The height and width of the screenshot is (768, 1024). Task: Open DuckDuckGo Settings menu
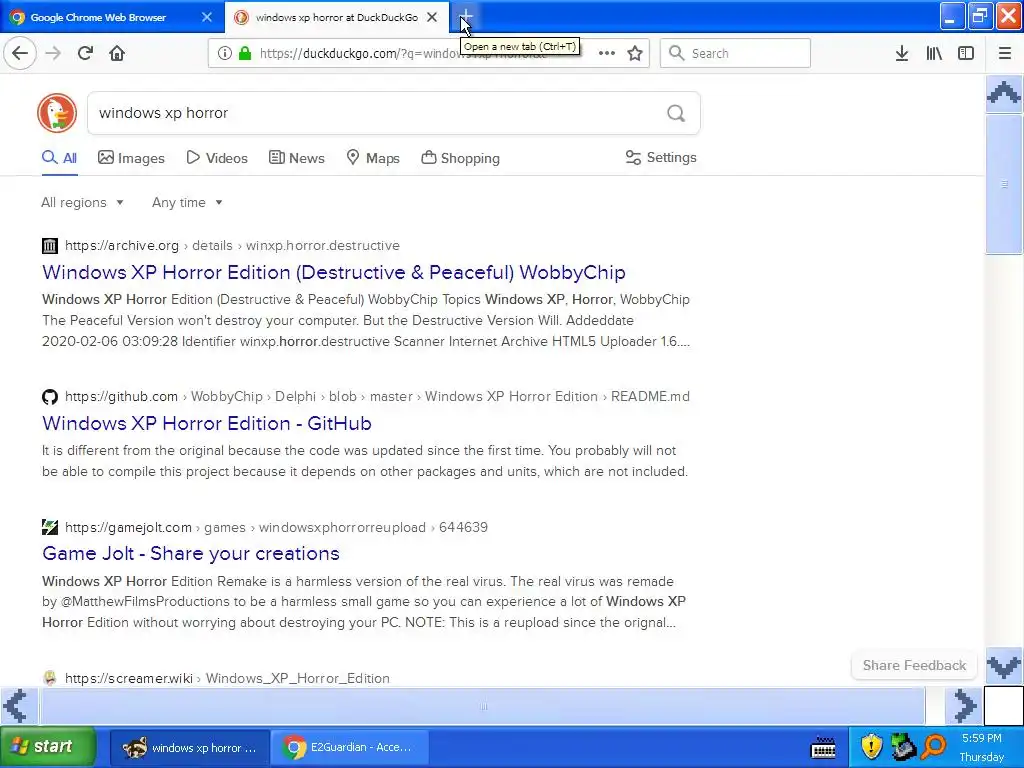click(661, 157)
